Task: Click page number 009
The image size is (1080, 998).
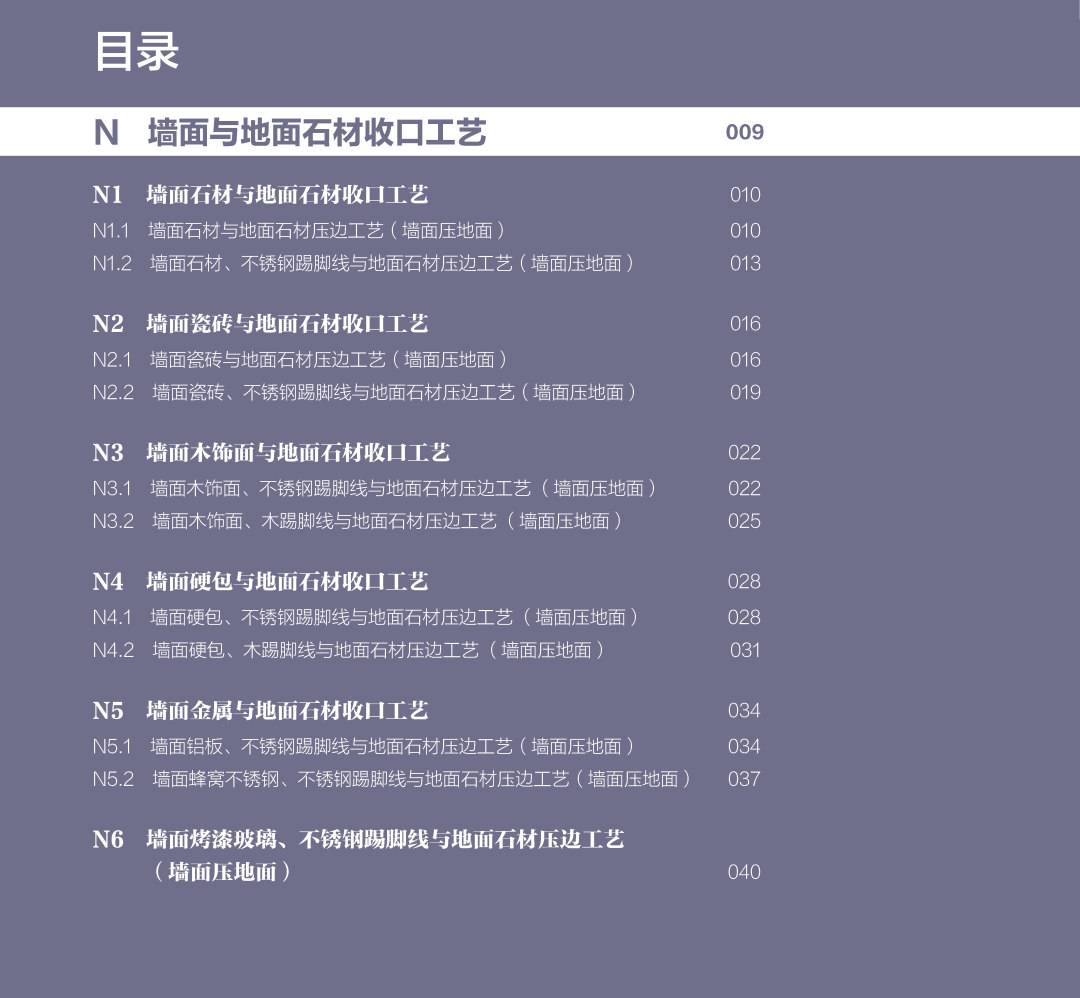Action: point(745,132)
